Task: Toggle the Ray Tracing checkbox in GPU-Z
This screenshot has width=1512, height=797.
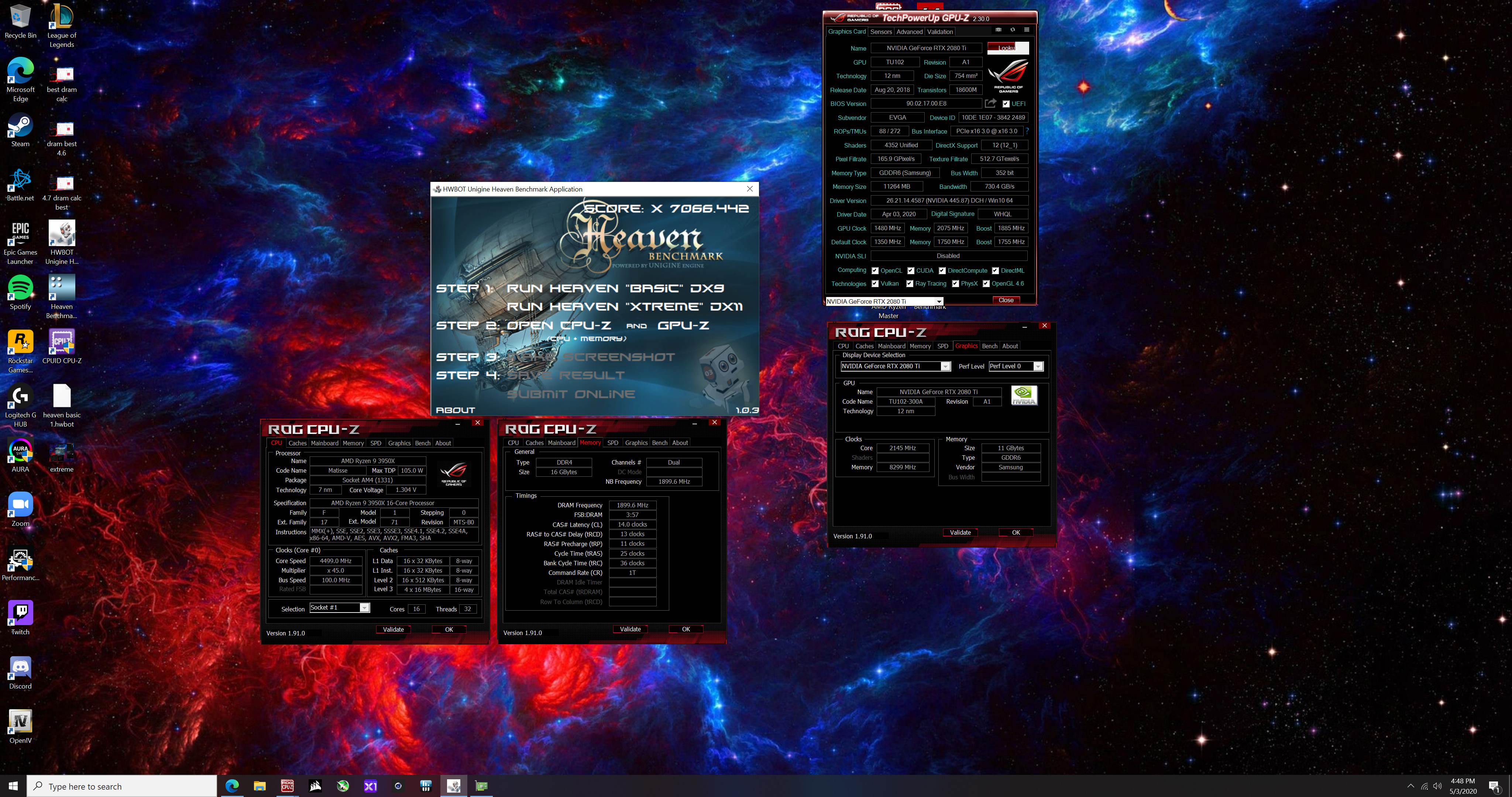Action: (x=910, y=283)
